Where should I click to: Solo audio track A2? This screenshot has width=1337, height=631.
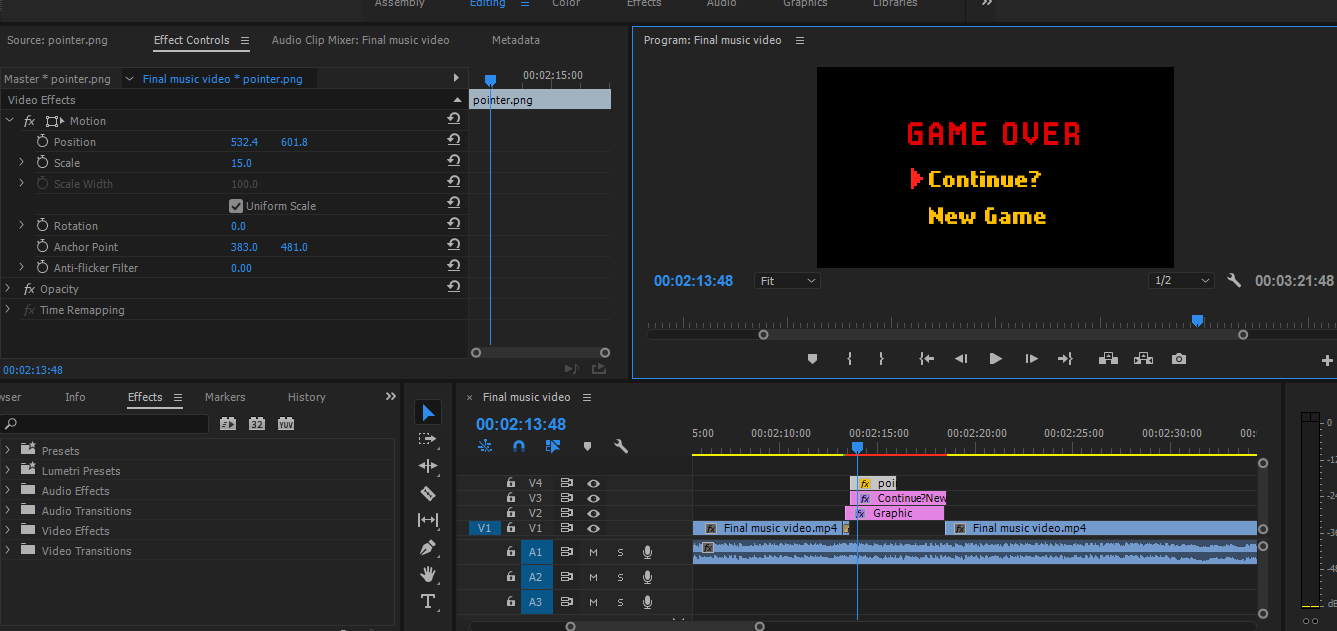click(x=620, y=577)
